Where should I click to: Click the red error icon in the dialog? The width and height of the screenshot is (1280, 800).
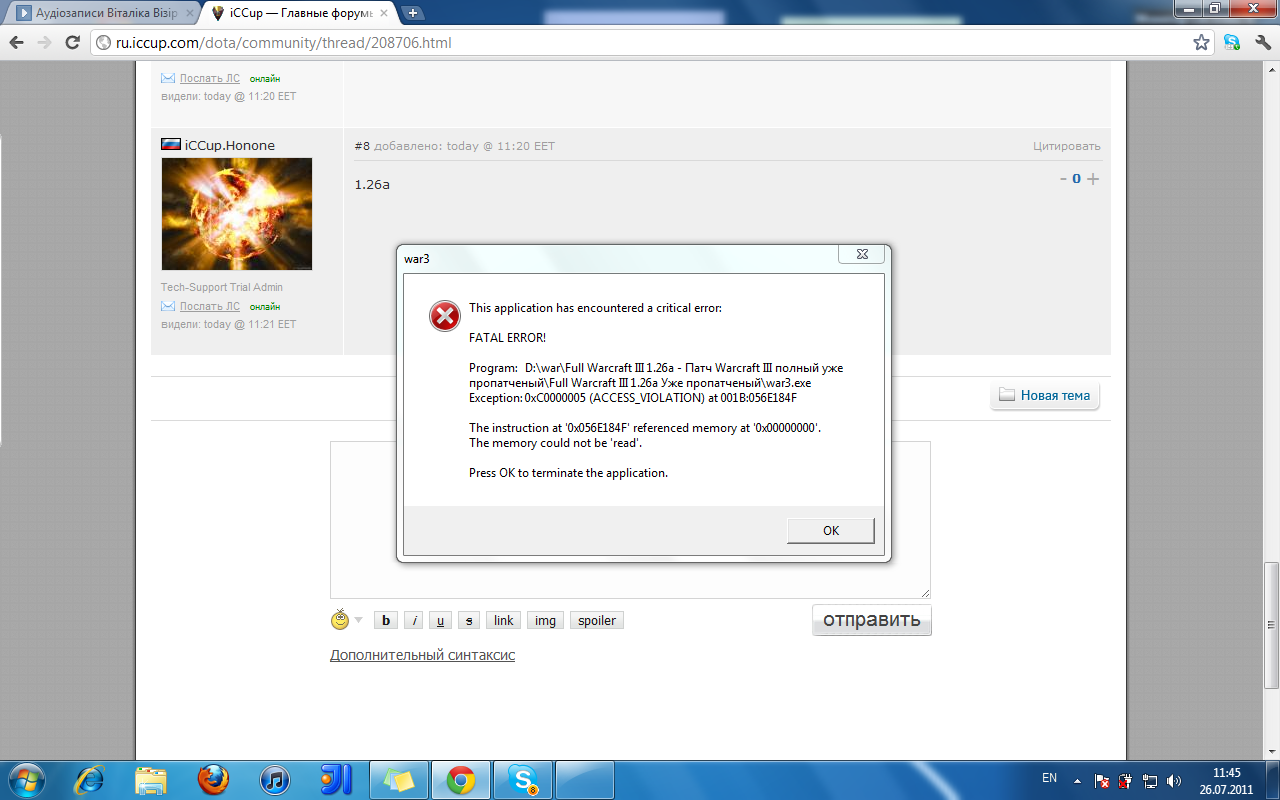(445, 316)
